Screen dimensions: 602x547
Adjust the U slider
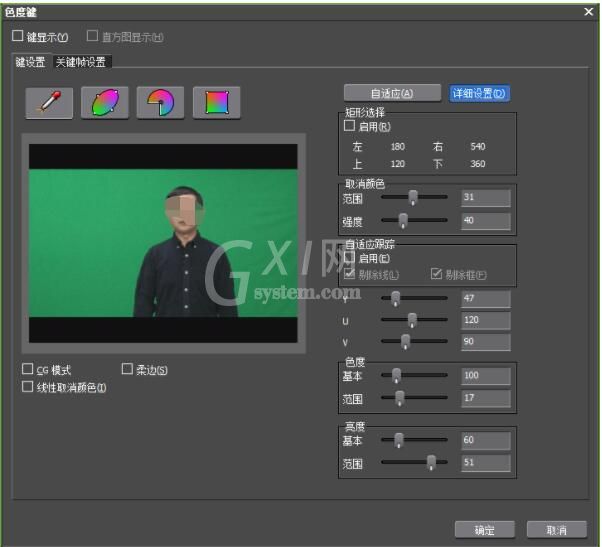point(412,319)
